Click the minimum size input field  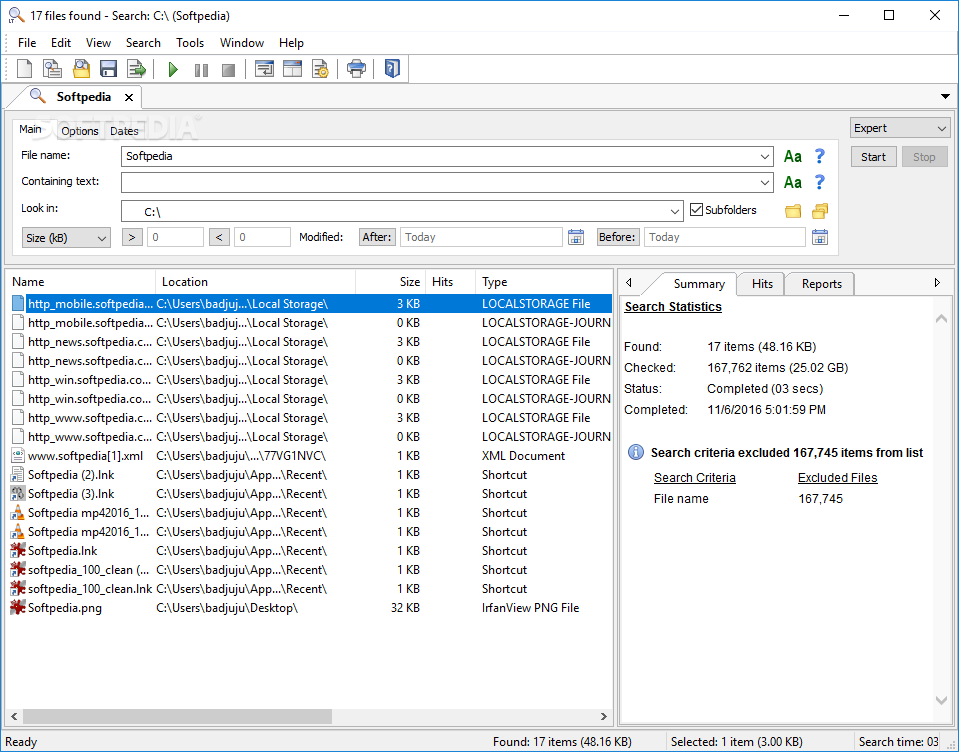pos(175,237)
